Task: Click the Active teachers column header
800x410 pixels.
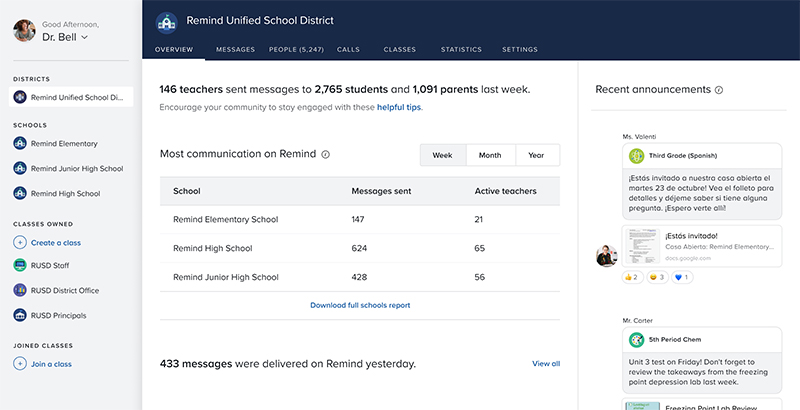Action: 506,191
